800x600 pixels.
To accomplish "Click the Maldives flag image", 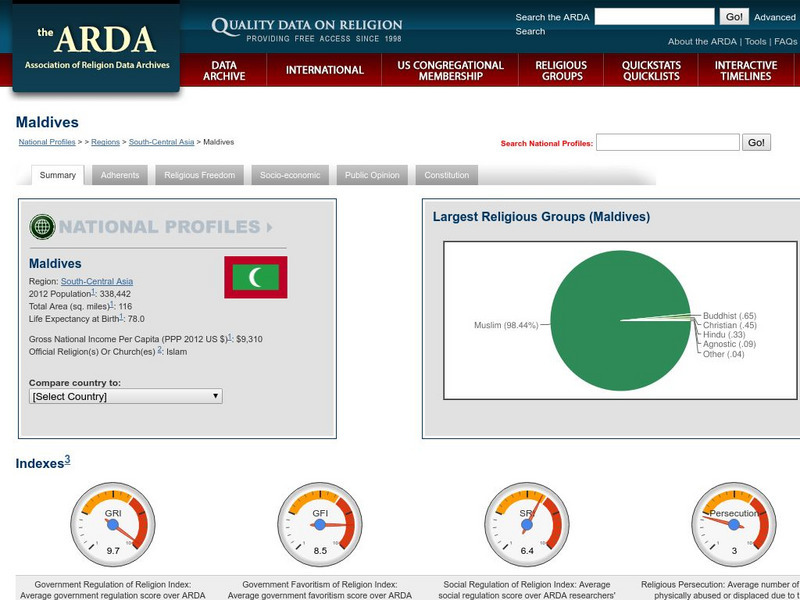I will [253, 278].
